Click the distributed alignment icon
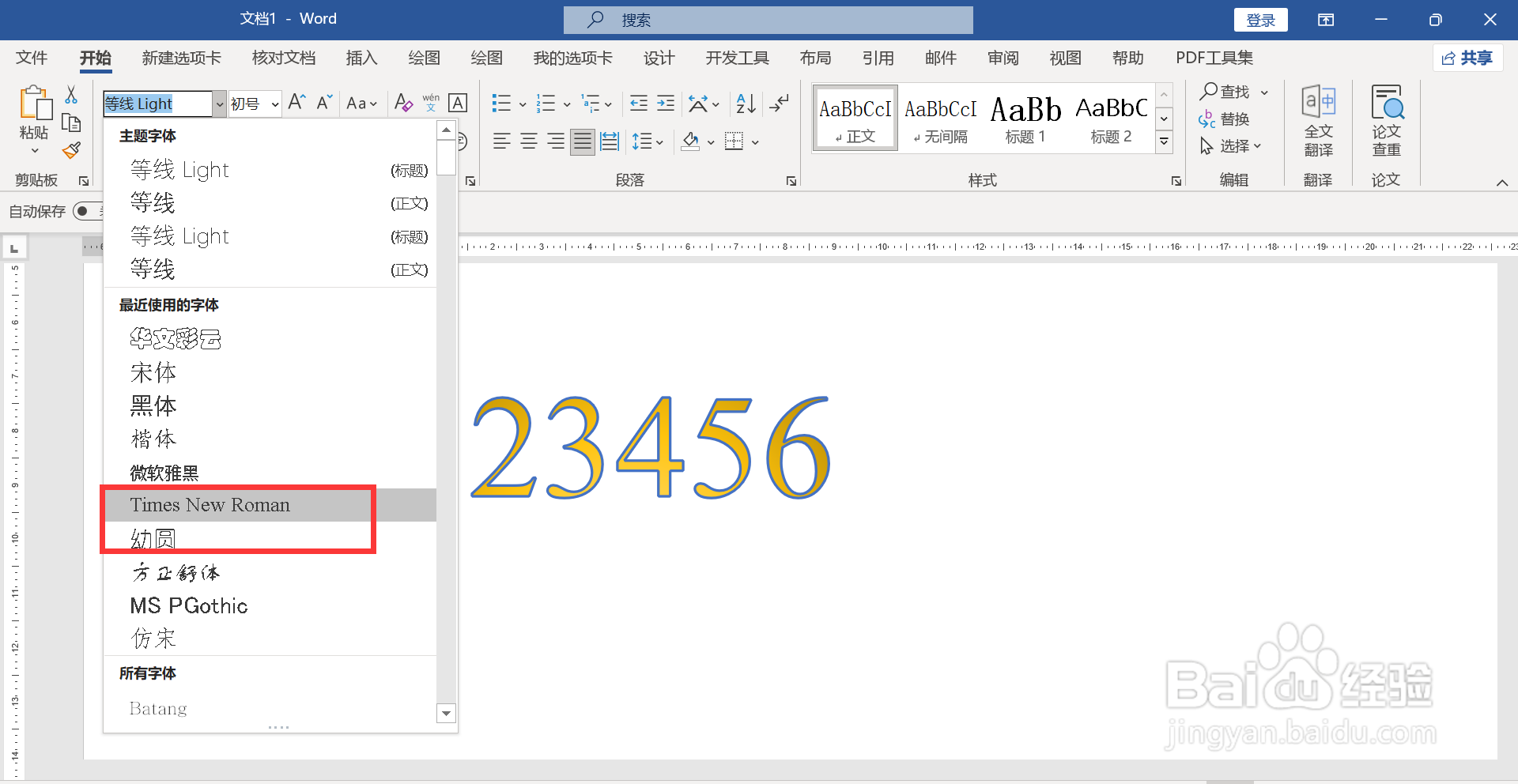Viewport: 1518px width, 784px height. pos(610,141)
